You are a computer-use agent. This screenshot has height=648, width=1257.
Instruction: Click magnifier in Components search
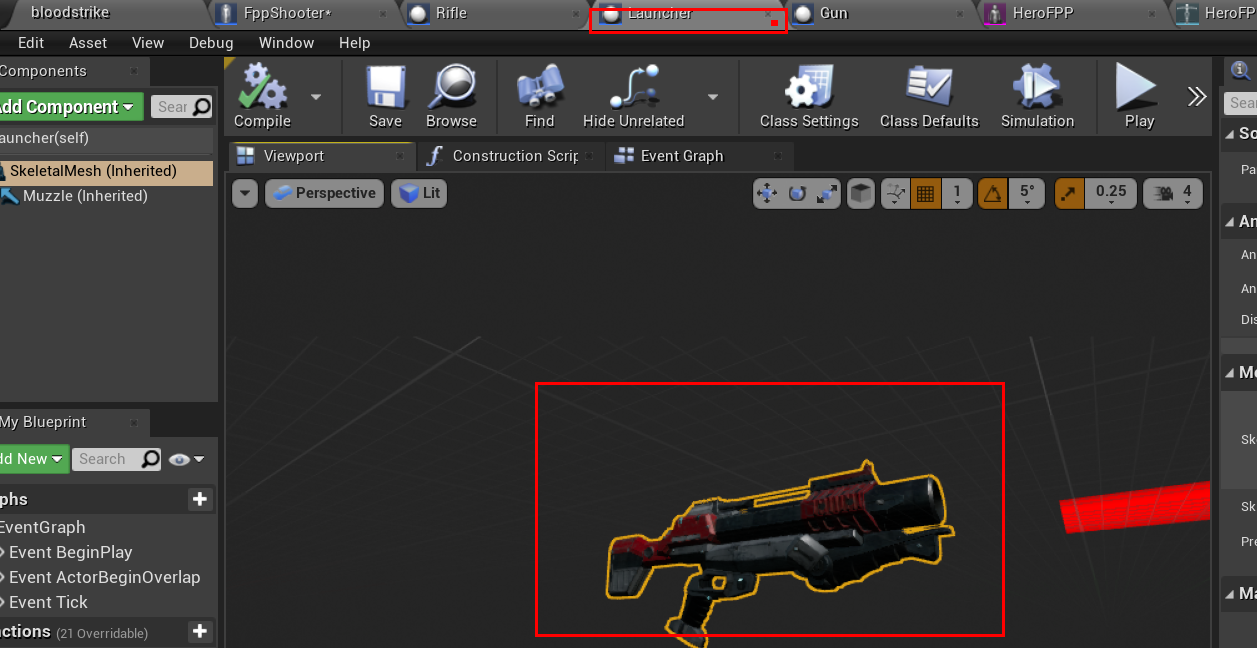[201, 106]
